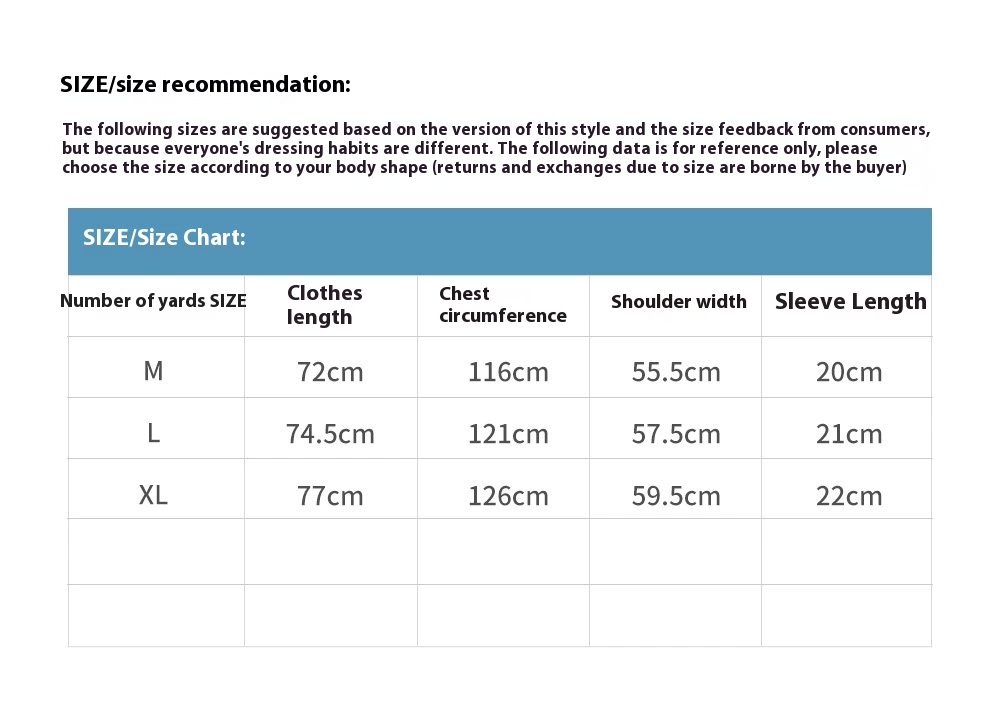The height and width of the screenshot is (708, 1000).
Task: Select the 'Shoulder width' column header
Action: pyautogui.click(x=678, y=302)
